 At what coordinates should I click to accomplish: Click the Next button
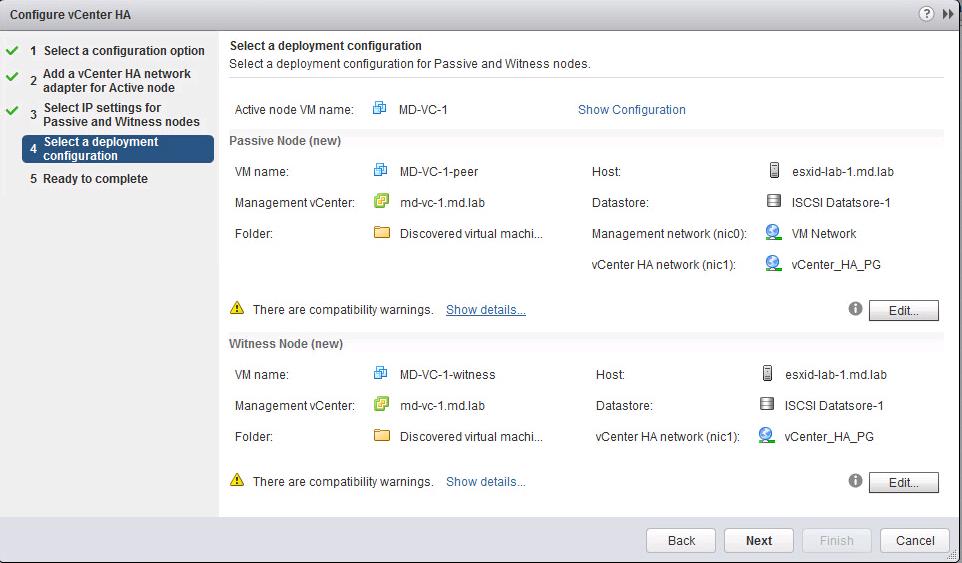click(759, 540)
